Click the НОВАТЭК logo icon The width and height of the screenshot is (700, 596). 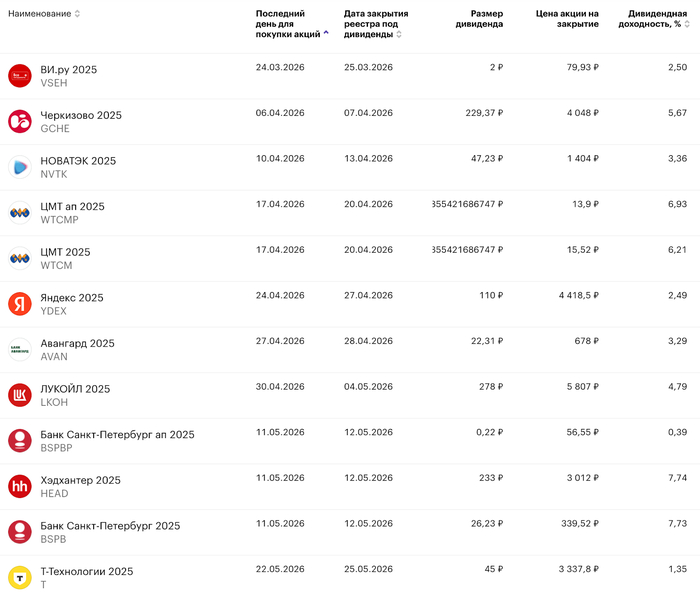[20, 167]
